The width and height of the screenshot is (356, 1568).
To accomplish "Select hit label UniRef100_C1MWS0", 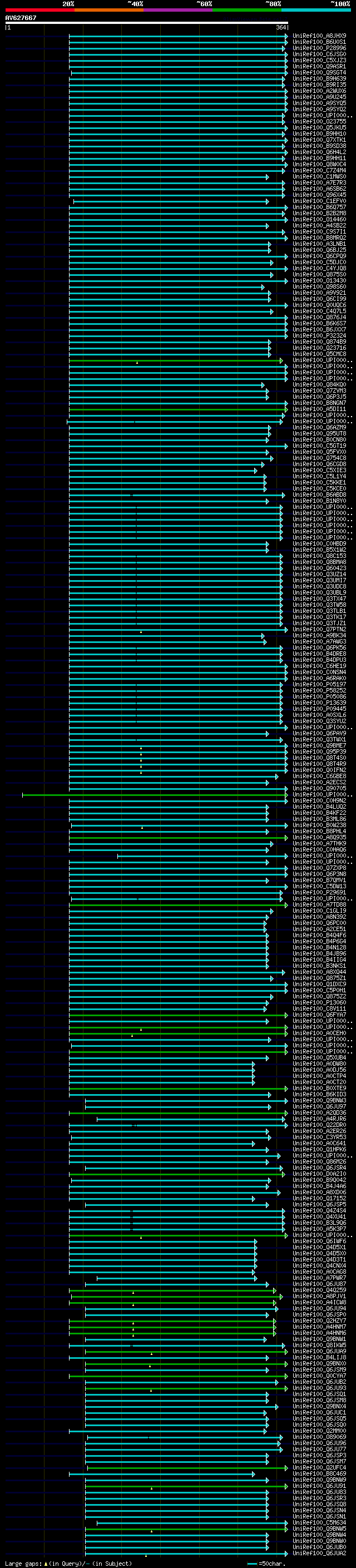I will tap(319, 176).
